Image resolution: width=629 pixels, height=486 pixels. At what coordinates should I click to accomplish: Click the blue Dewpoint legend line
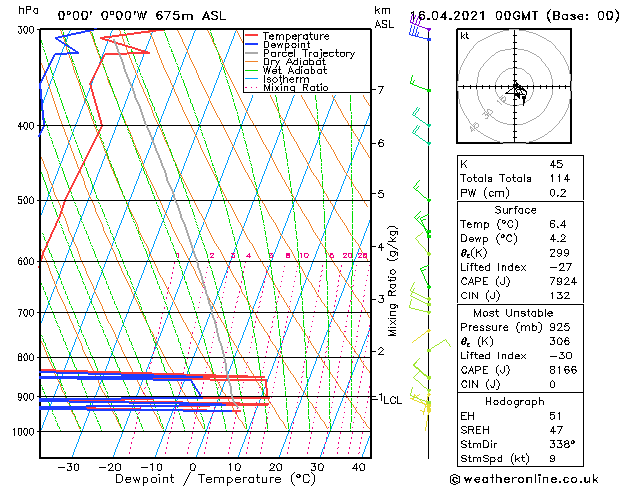(x=251, y=45)
